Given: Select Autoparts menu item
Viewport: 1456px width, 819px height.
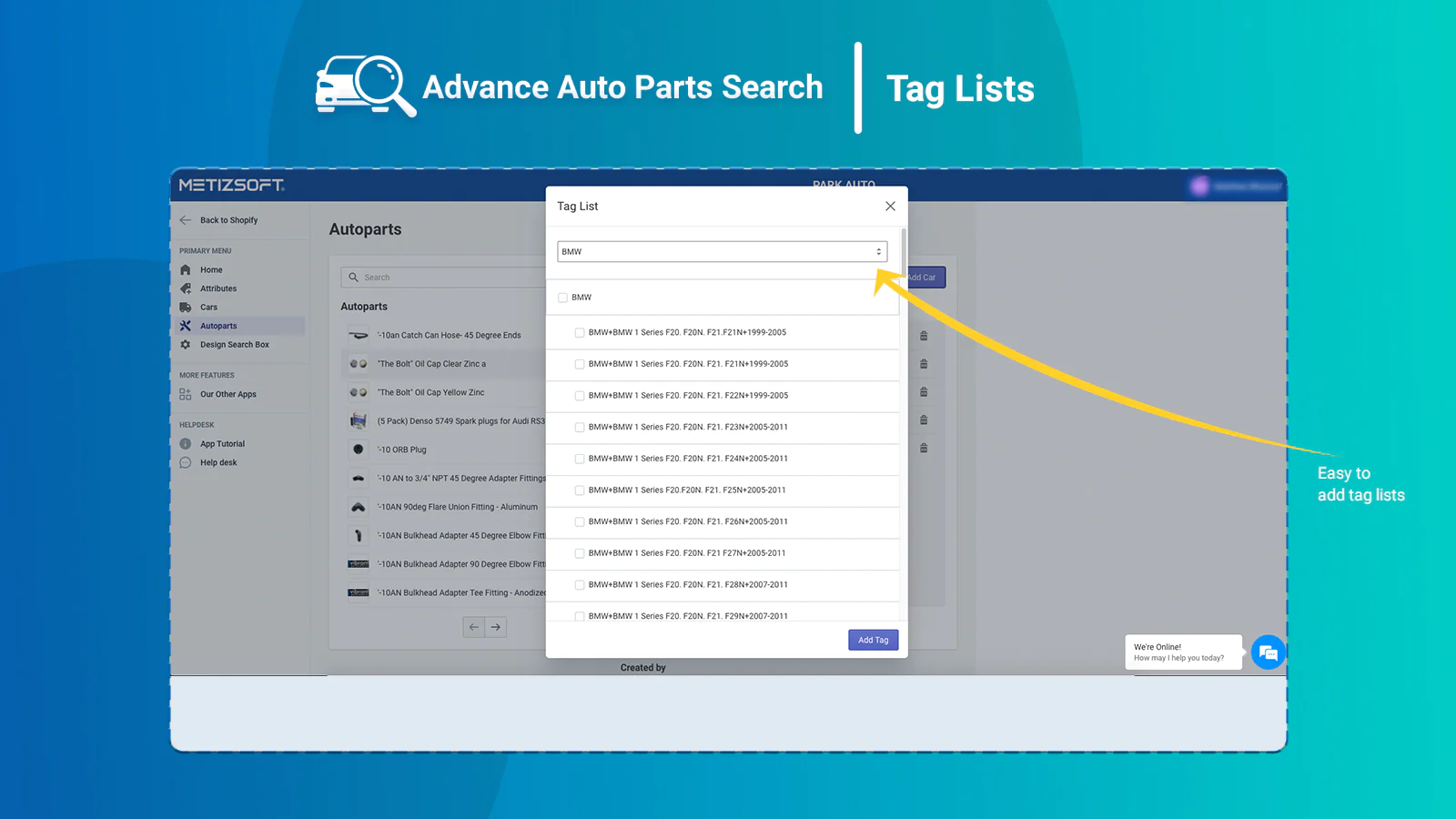Looking at the screenshot, I should (x=218, y=326).
